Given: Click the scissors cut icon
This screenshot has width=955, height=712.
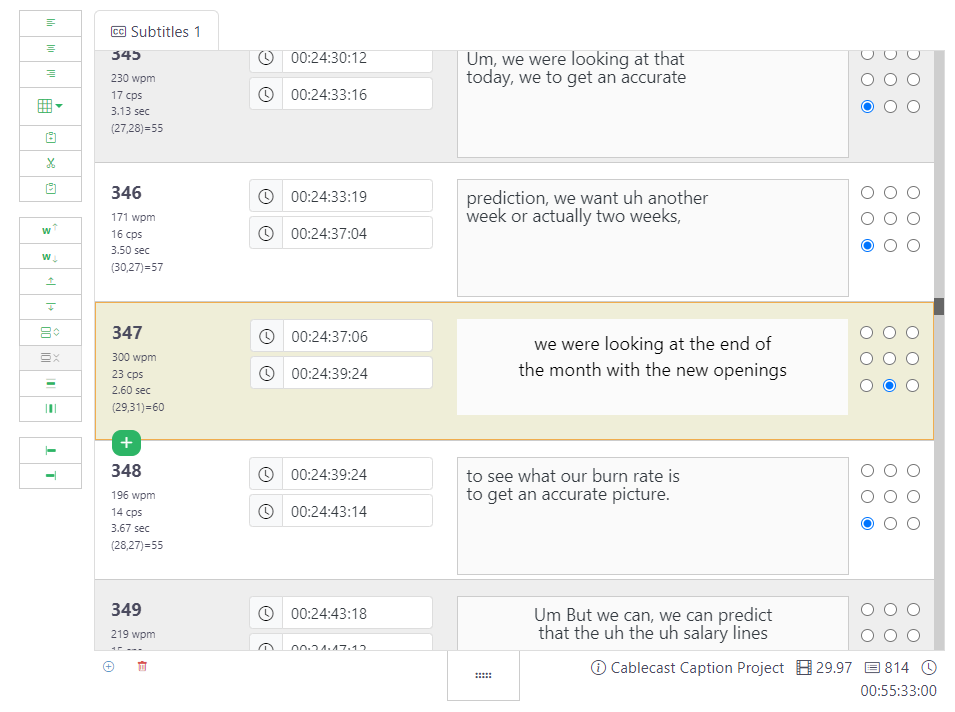Looking at the screenshot, I should 50,163.
